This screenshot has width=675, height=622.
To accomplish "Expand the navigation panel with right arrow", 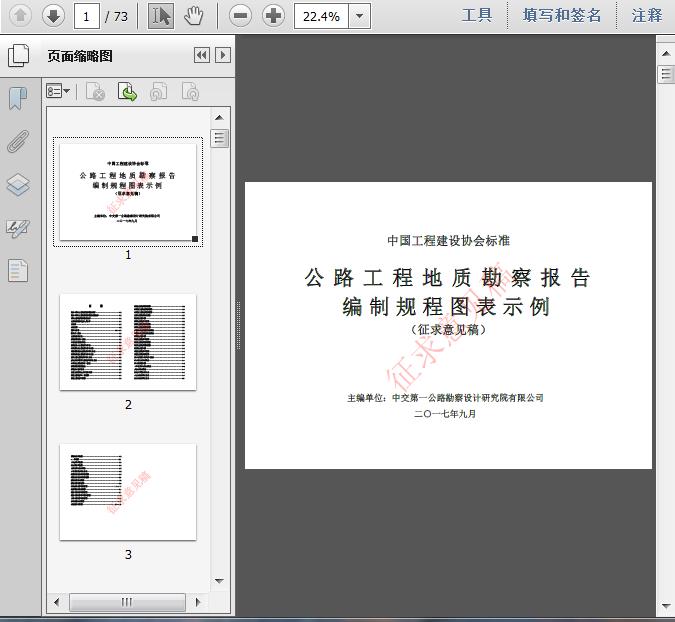I will tap(223, 55).
